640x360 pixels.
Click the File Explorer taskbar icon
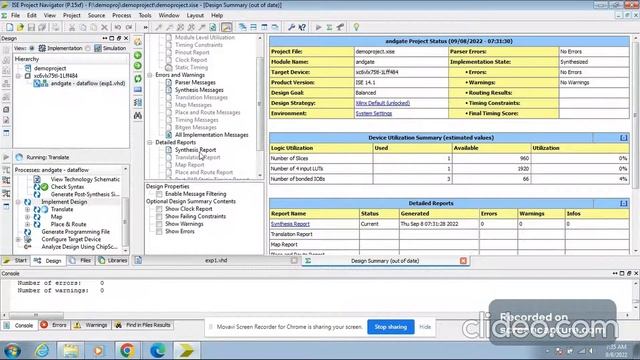click(71, 350)
